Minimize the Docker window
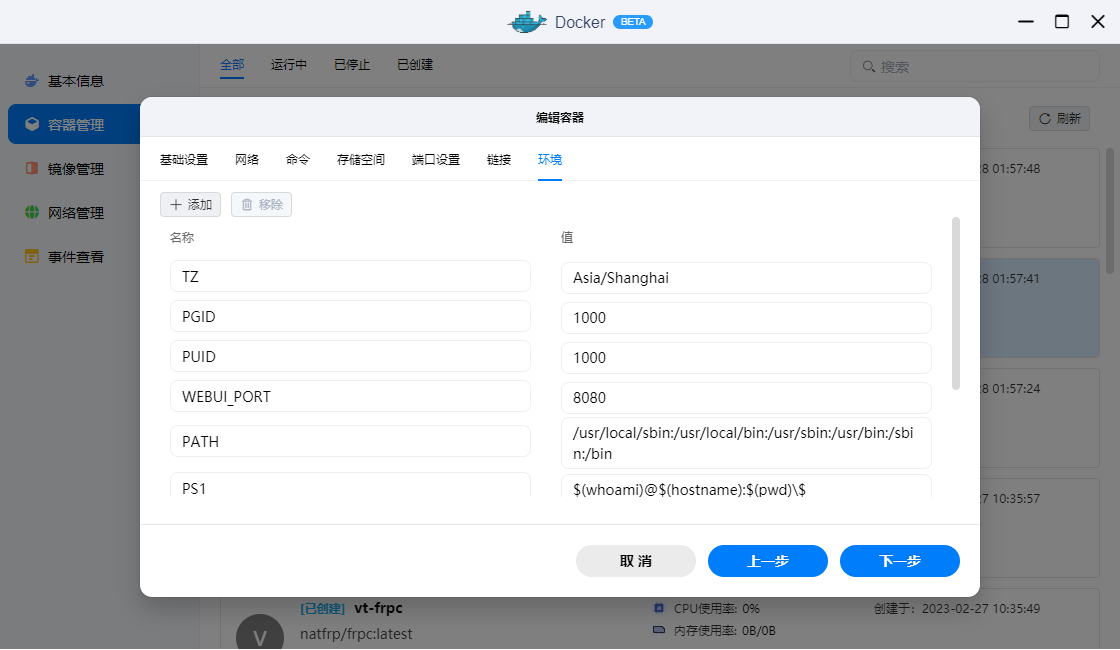This screenshot has width=1120, height=650. pyautogui.click(x=1026, y=22)
